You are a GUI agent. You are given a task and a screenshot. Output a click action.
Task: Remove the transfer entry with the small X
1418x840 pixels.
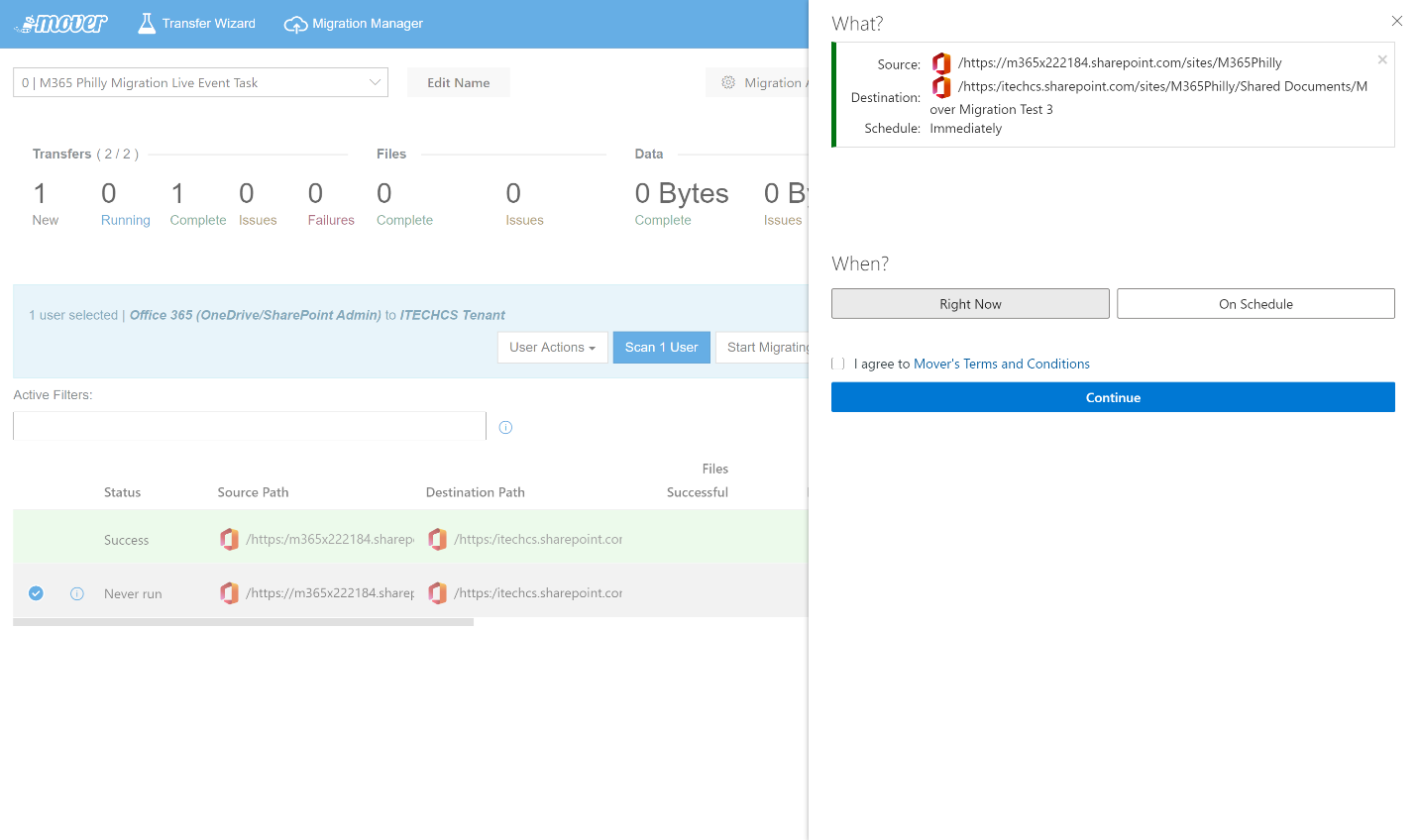(x=1382, y=60)
